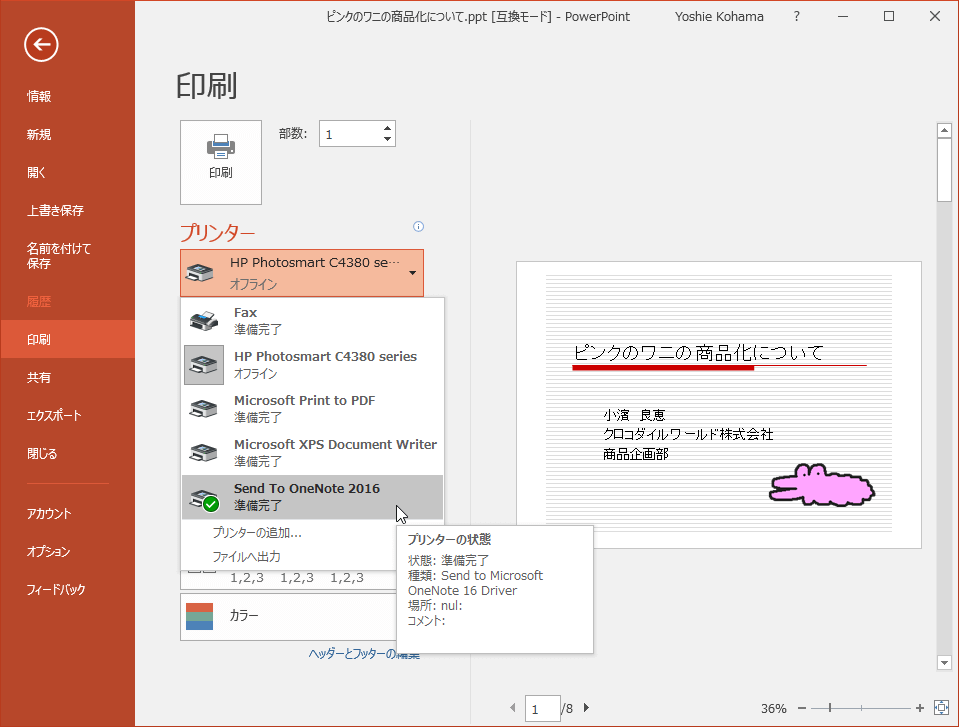959x727 pixels.
Task: Click the Fax printer icon
Action: [x=204, y=320]
